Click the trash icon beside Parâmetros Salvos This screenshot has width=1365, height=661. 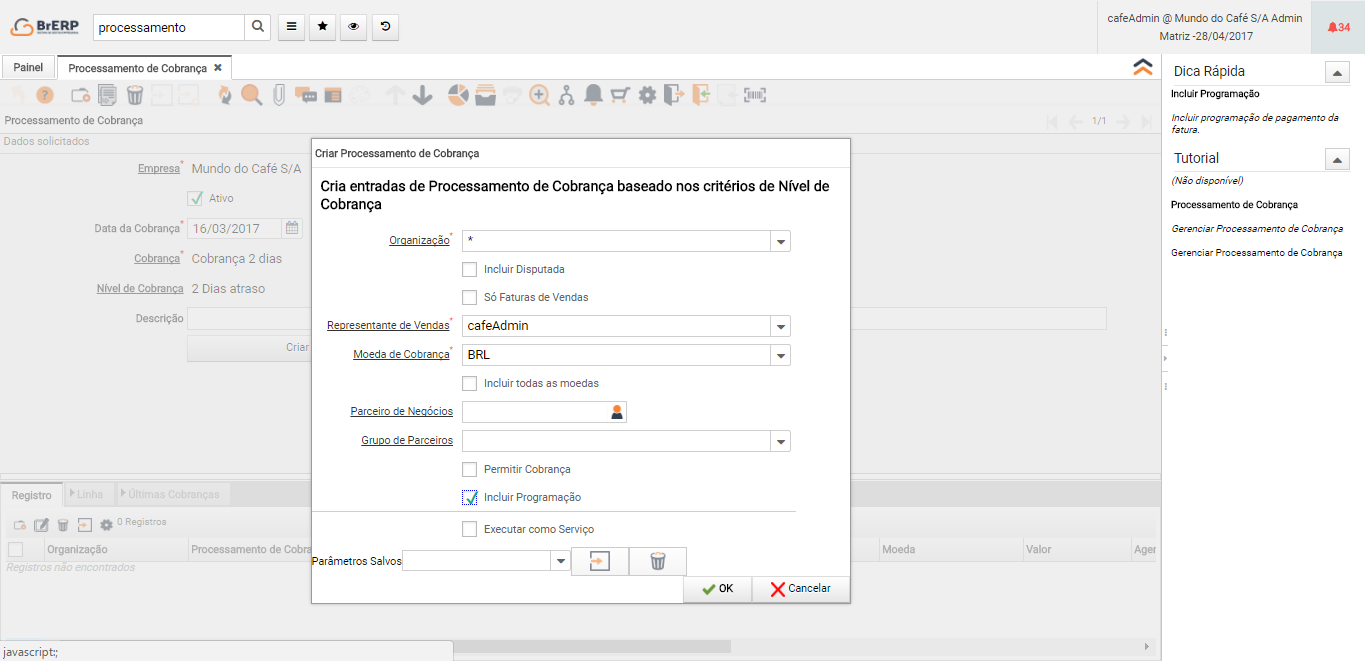click(x=657, y=562)
